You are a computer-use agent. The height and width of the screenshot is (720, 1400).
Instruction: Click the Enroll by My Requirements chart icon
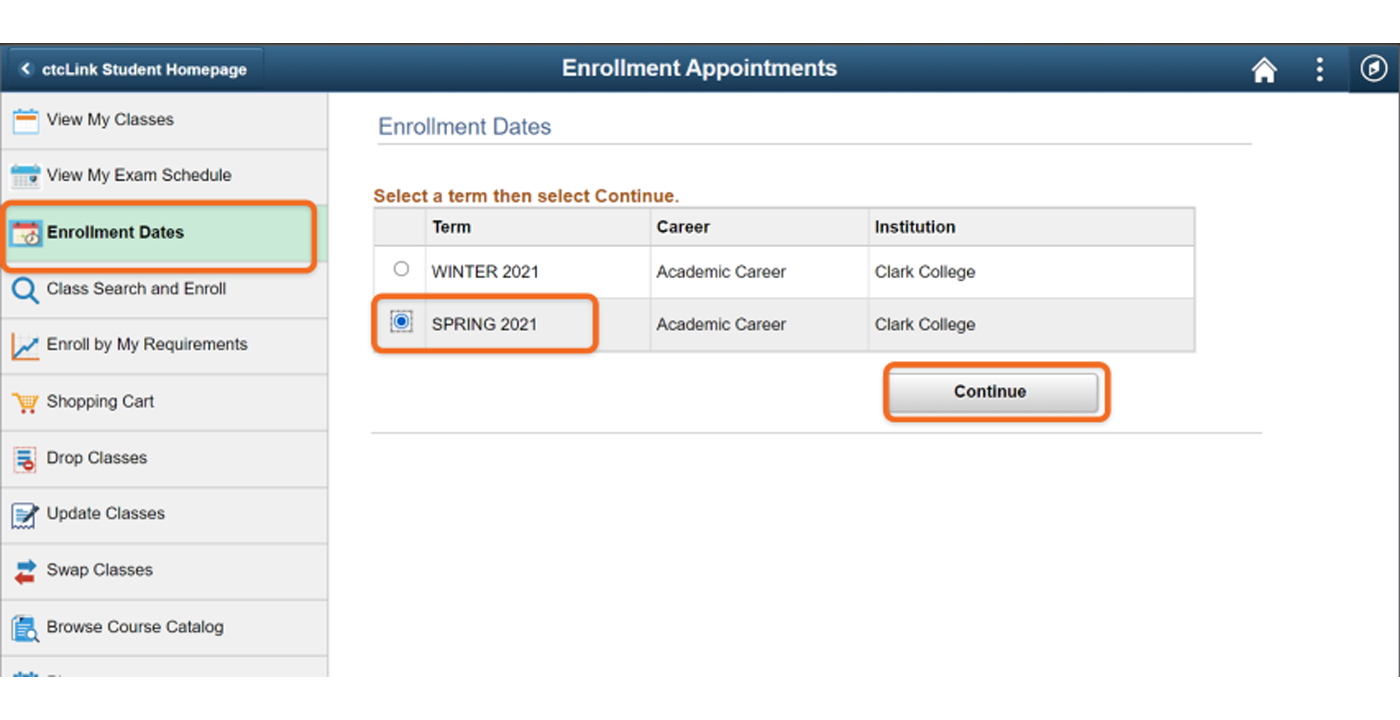pyautogui.click(x=25, y=346)
